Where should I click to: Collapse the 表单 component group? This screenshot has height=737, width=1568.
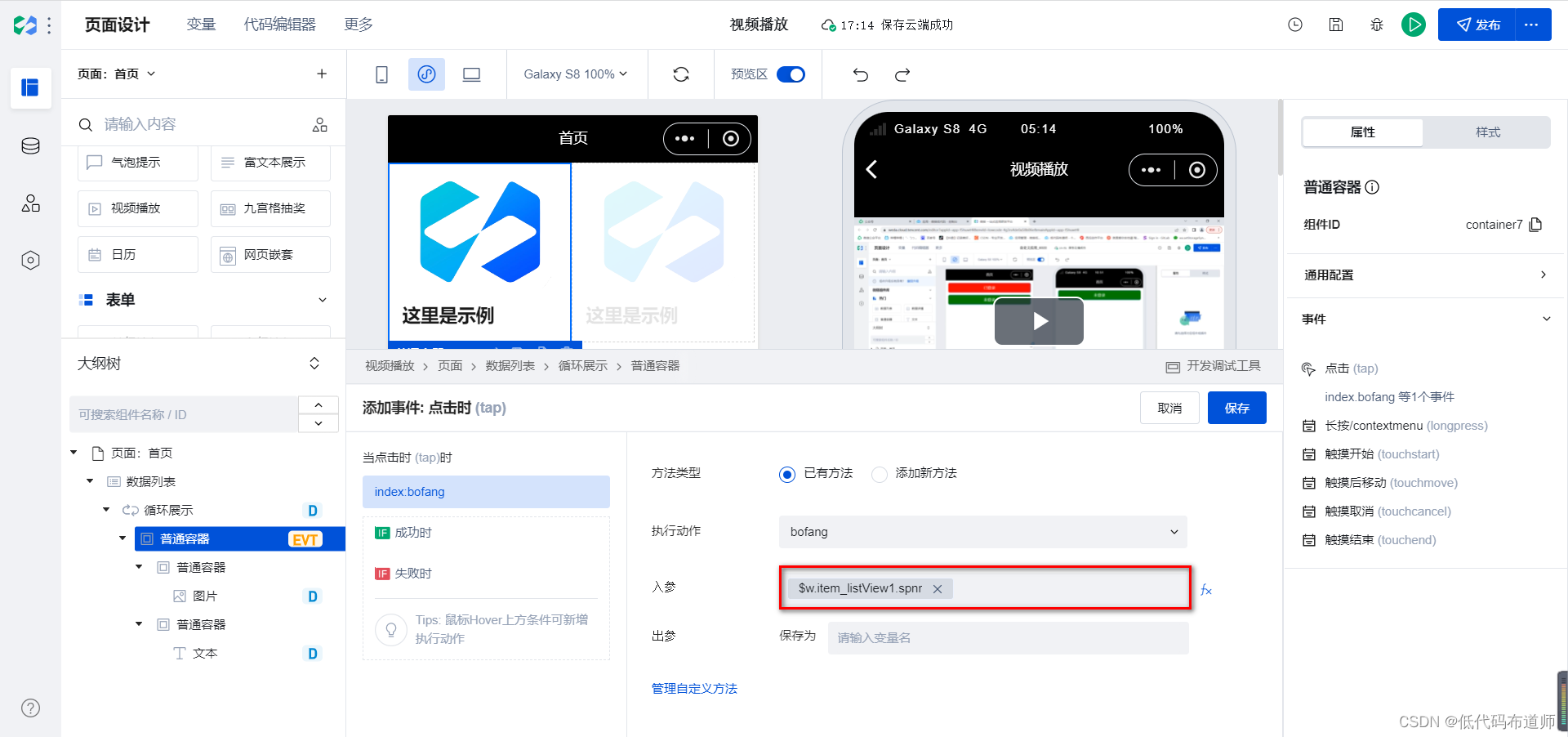pos(323,300)
